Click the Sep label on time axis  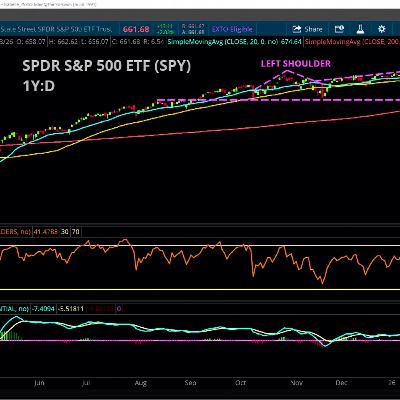point(191,383)
